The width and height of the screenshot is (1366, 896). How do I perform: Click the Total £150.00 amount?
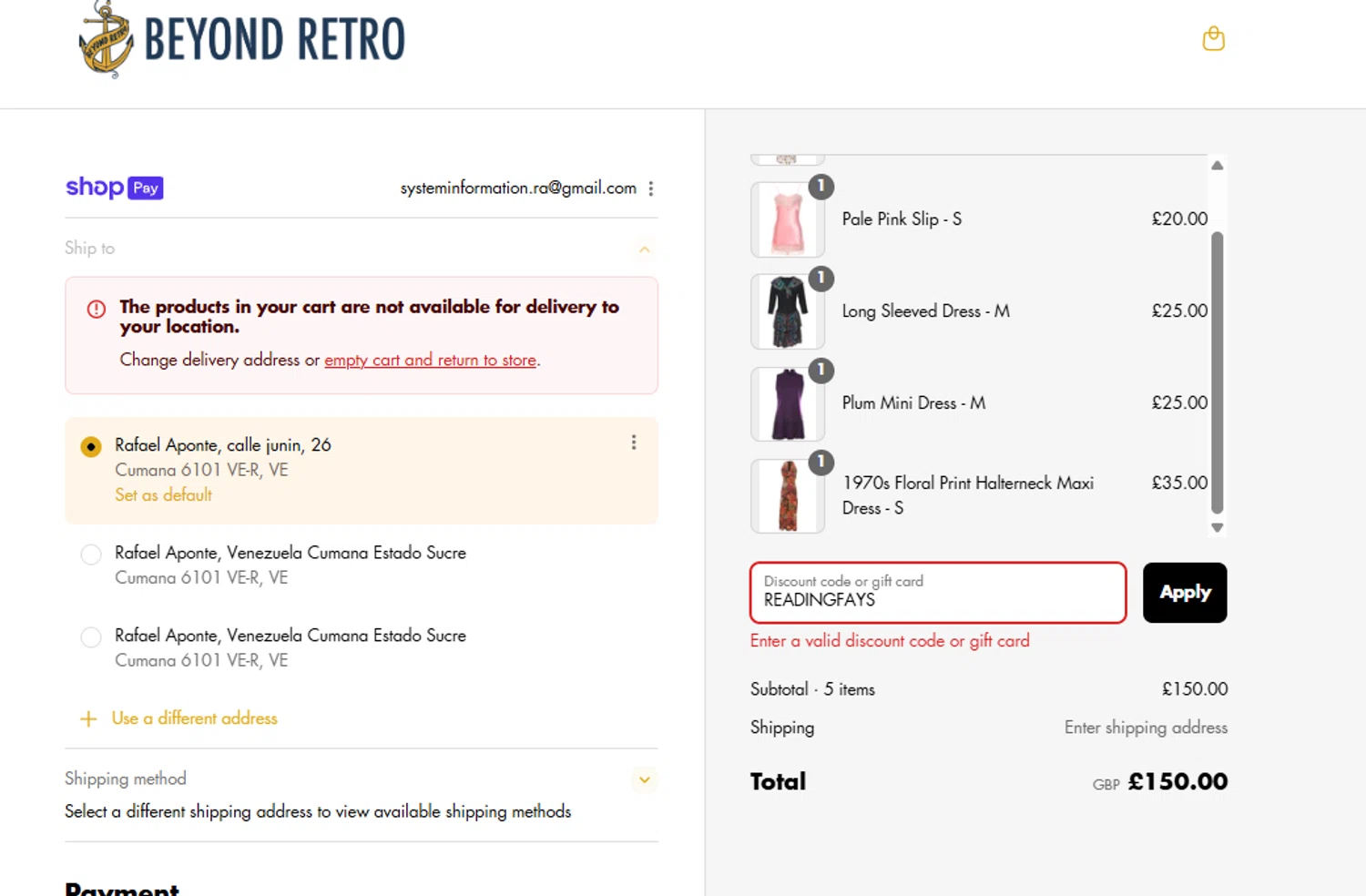click(x=1177, y=781)
